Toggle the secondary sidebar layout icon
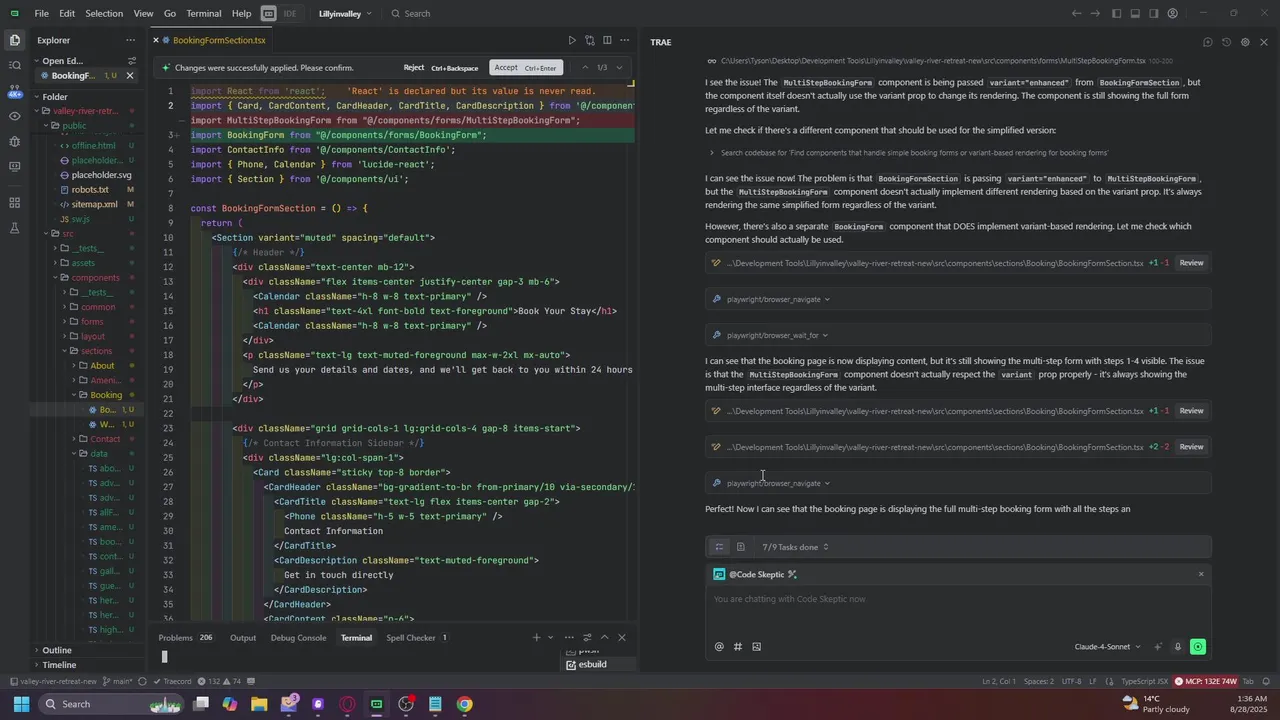1280x720 pixels. [x=1154, y=13]
